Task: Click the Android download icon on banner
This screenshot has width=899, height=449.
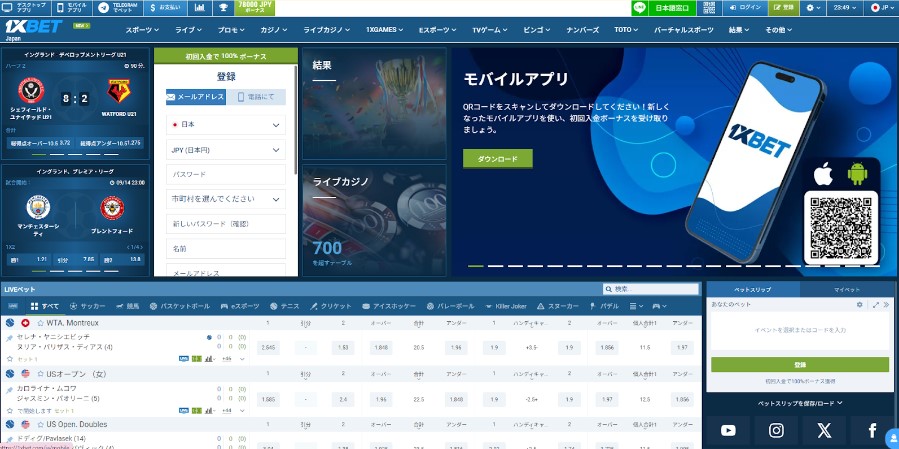Action: [857, 174]
